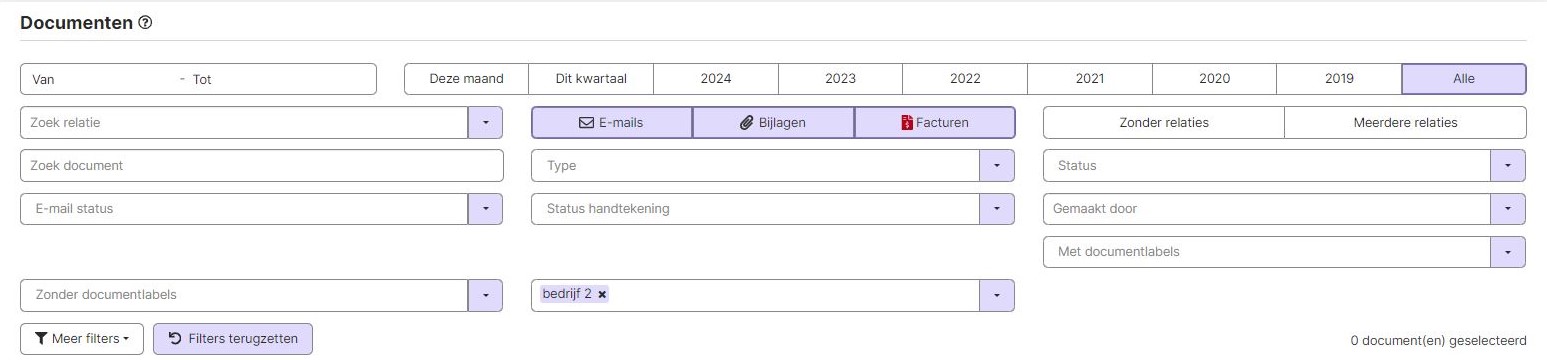This screenshot has height=360, width=1547.
Task: Select the 2023 period tab
Action: coord(840,79)
